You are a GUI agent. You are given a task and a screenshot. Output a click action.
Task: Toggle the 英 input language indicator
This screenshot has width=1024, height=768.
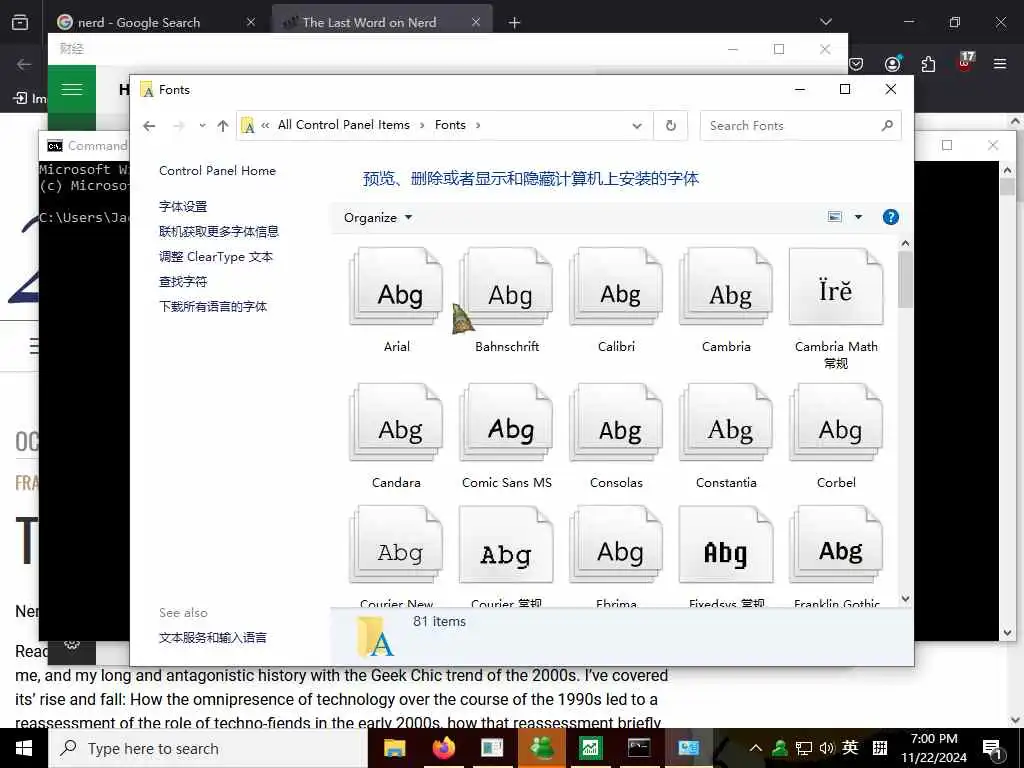click(850, 748)
